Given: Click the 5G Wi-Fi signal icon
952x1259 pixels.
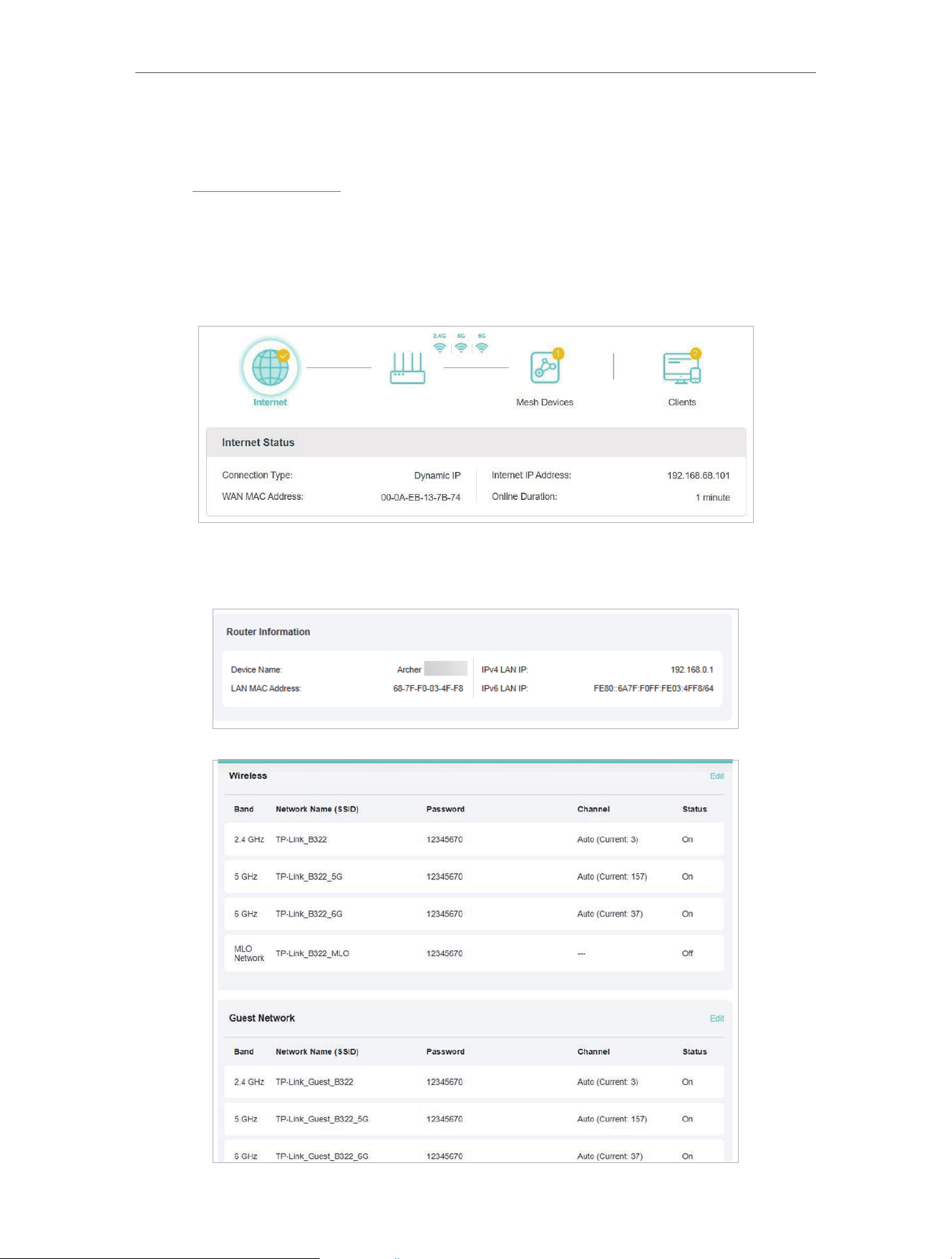Looking at the screenshot, I should pos(461,347).
